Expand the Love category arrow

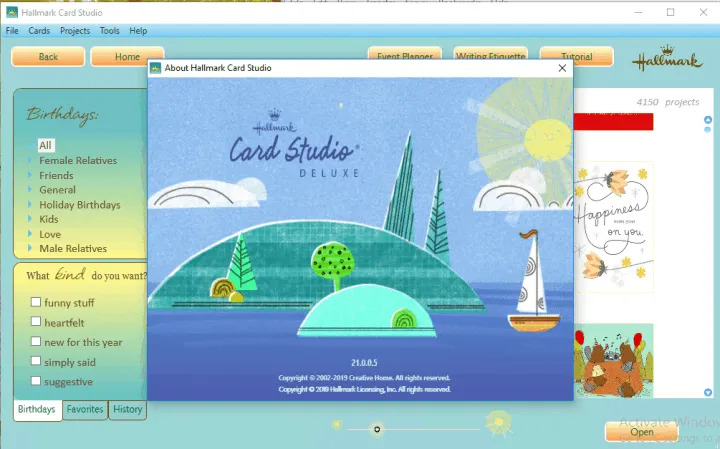tap(30, 233)
